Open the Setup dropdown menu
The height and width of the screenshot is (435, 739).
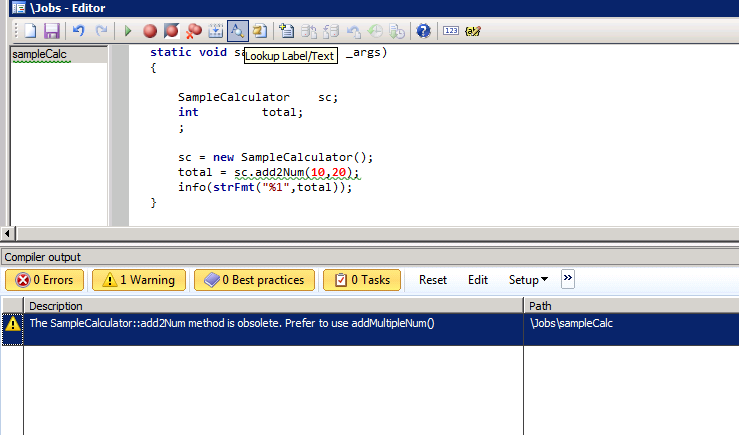[x=529, y=280]
